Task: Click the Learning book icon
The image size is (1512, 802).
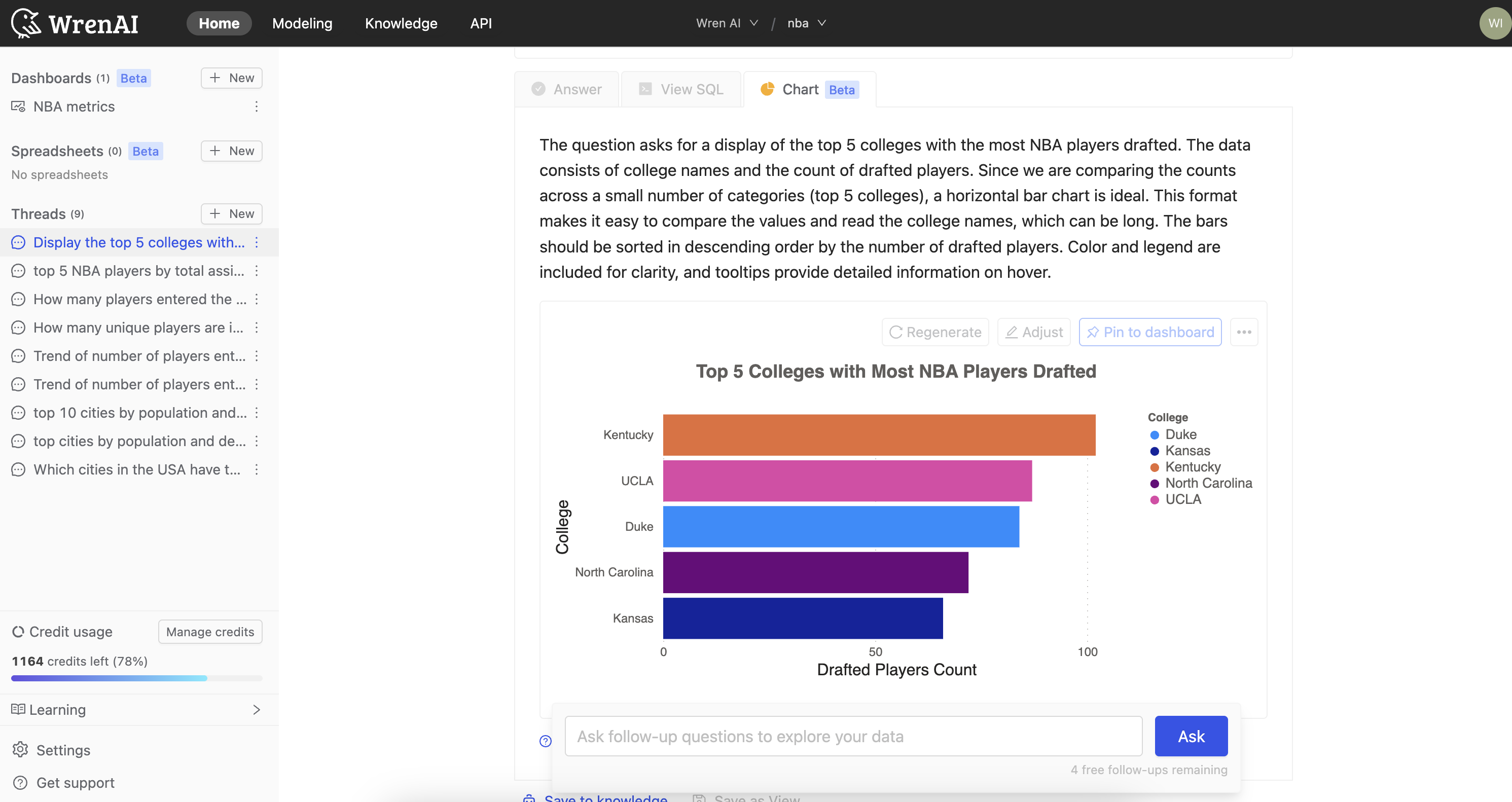Action: click(18, 709)
